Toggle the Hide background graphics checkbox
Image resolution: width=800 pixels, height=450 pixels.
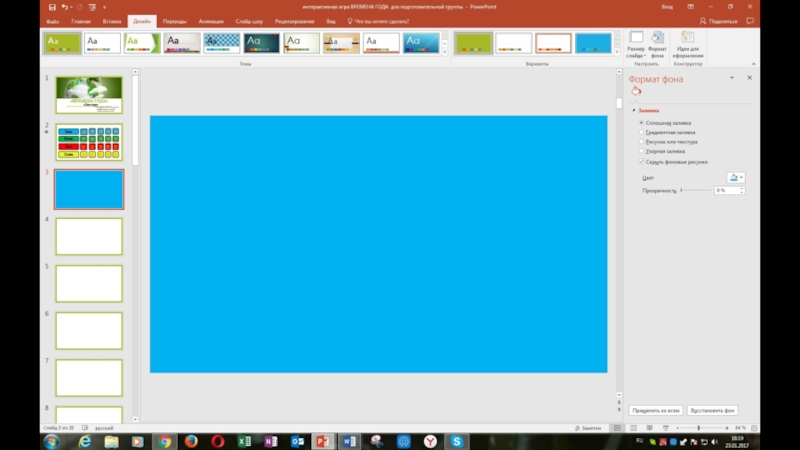click(641, 161)
